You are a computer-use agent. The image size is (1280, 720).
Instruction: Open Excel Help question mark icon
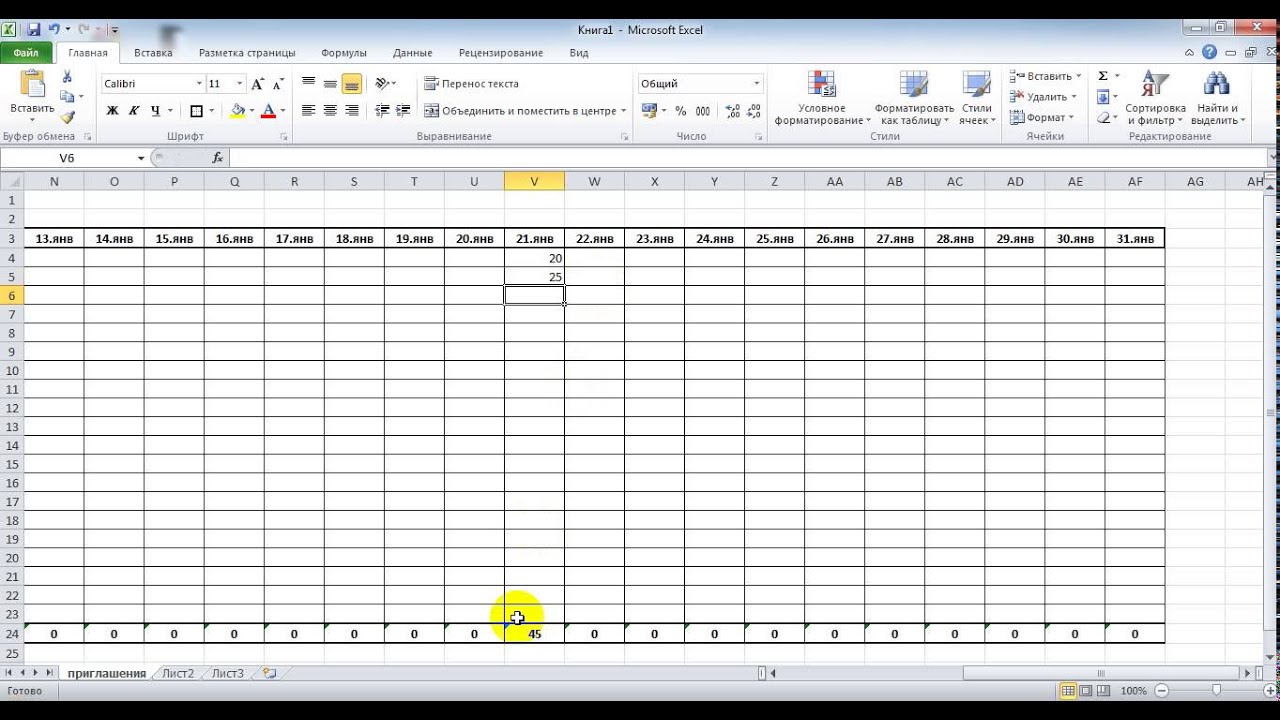1210,52
